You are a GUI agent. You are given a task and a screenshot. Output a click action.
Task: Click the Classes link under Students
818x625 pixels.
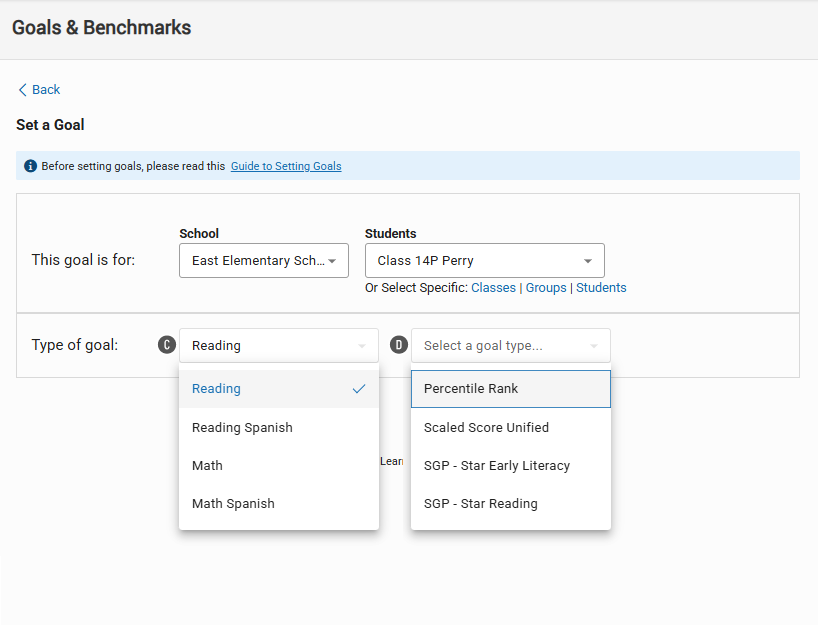(493, 287)
